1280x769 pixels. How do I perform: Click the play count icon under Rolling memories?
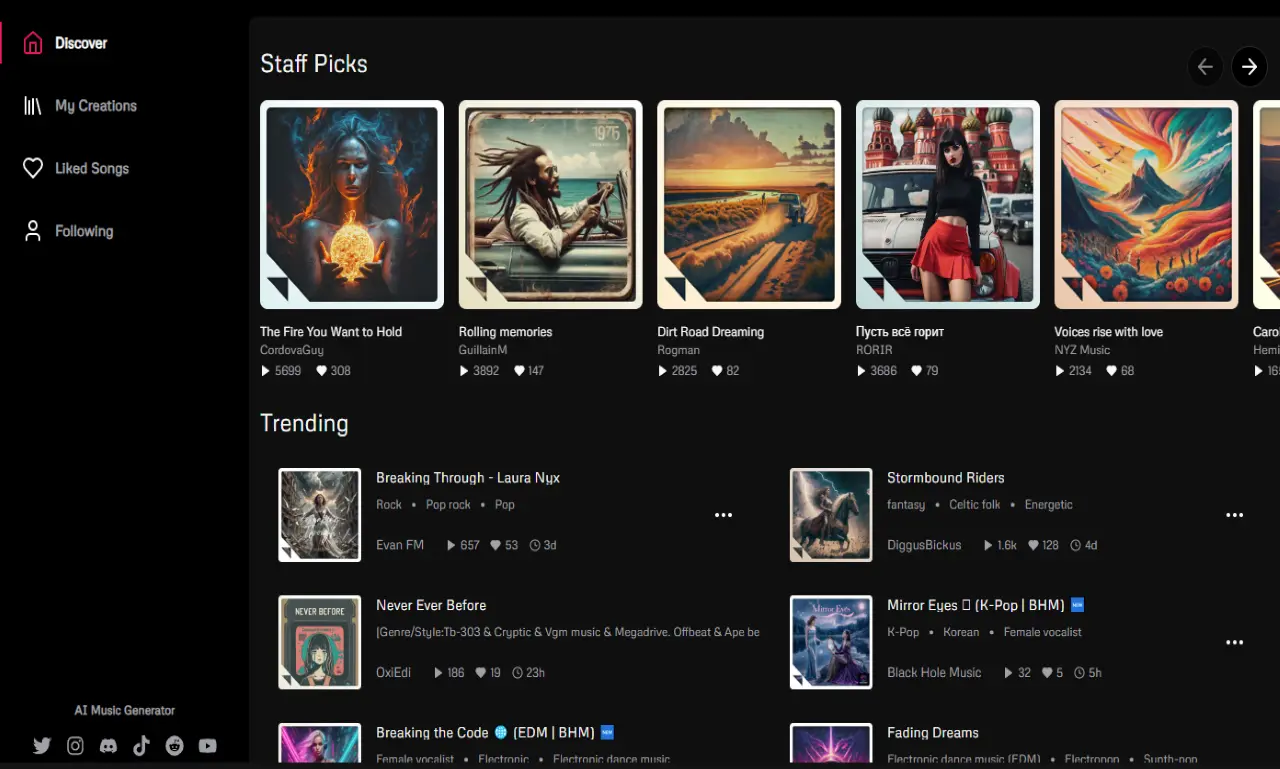[464, 371]
